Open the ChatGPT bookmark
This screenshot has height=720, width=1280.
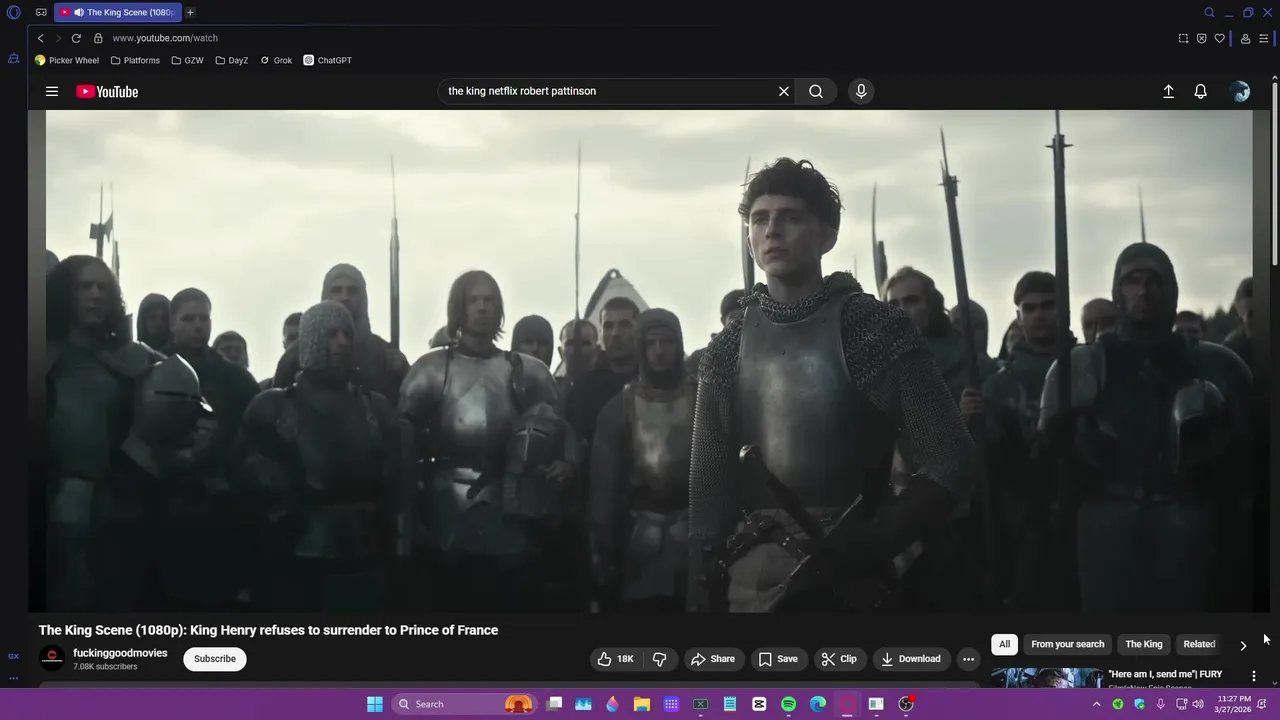pos(328,60)
